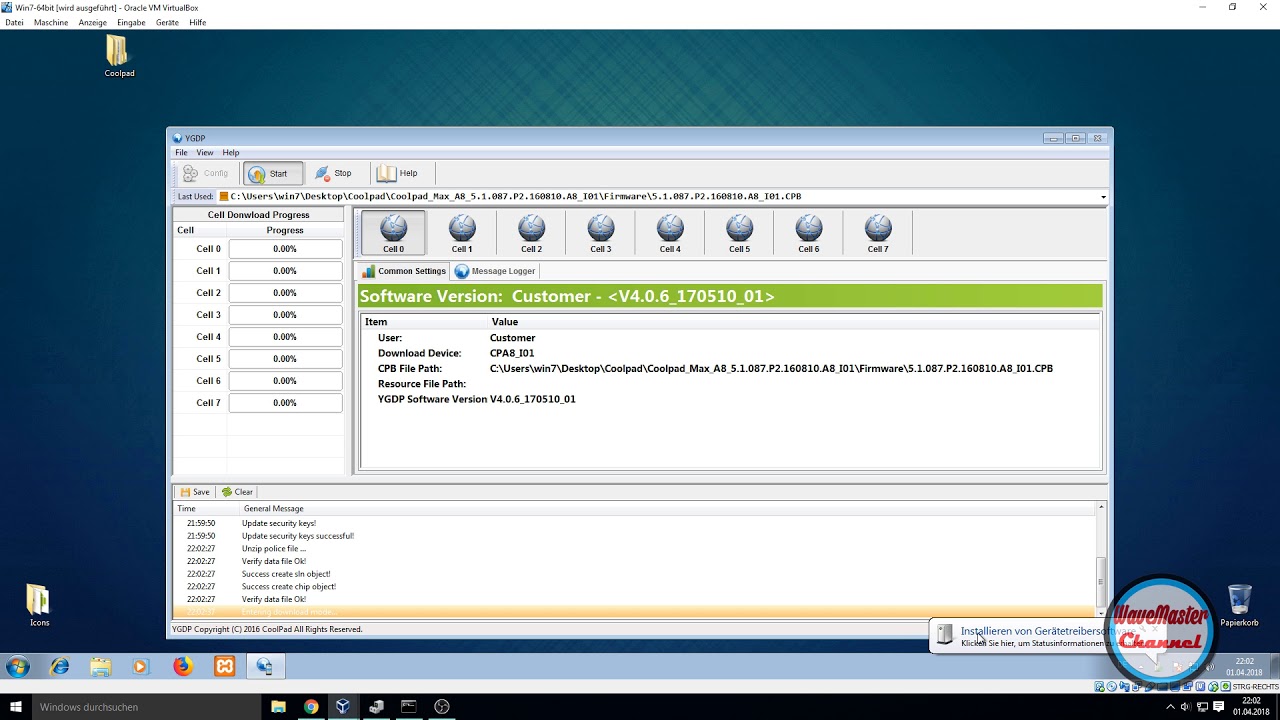Viewport: 1280px width, 720px height.
Task: Click the VirtualBox icon on host taskbar
Action: [x=343, y=707]
